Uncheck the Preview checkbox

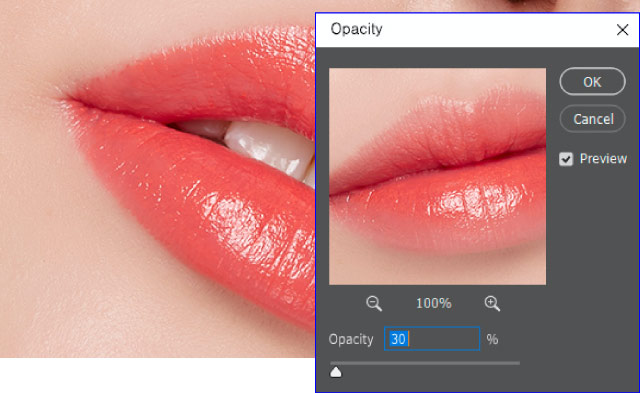566,159
